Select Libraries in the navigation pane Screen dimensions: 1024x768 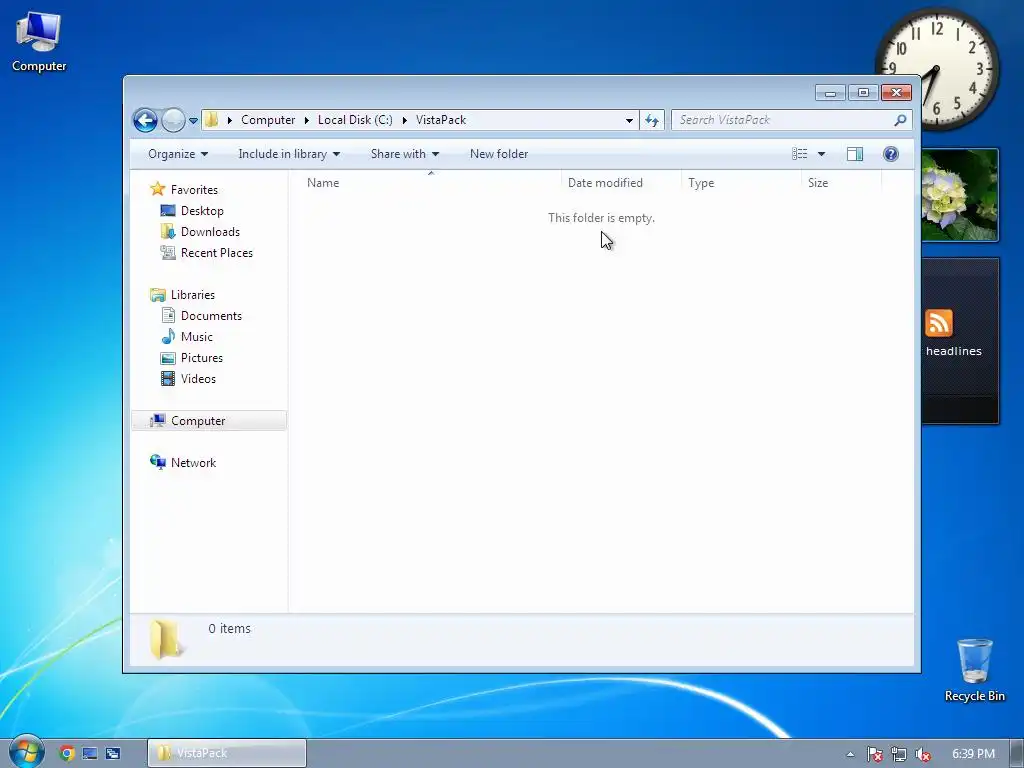(193, 295)
